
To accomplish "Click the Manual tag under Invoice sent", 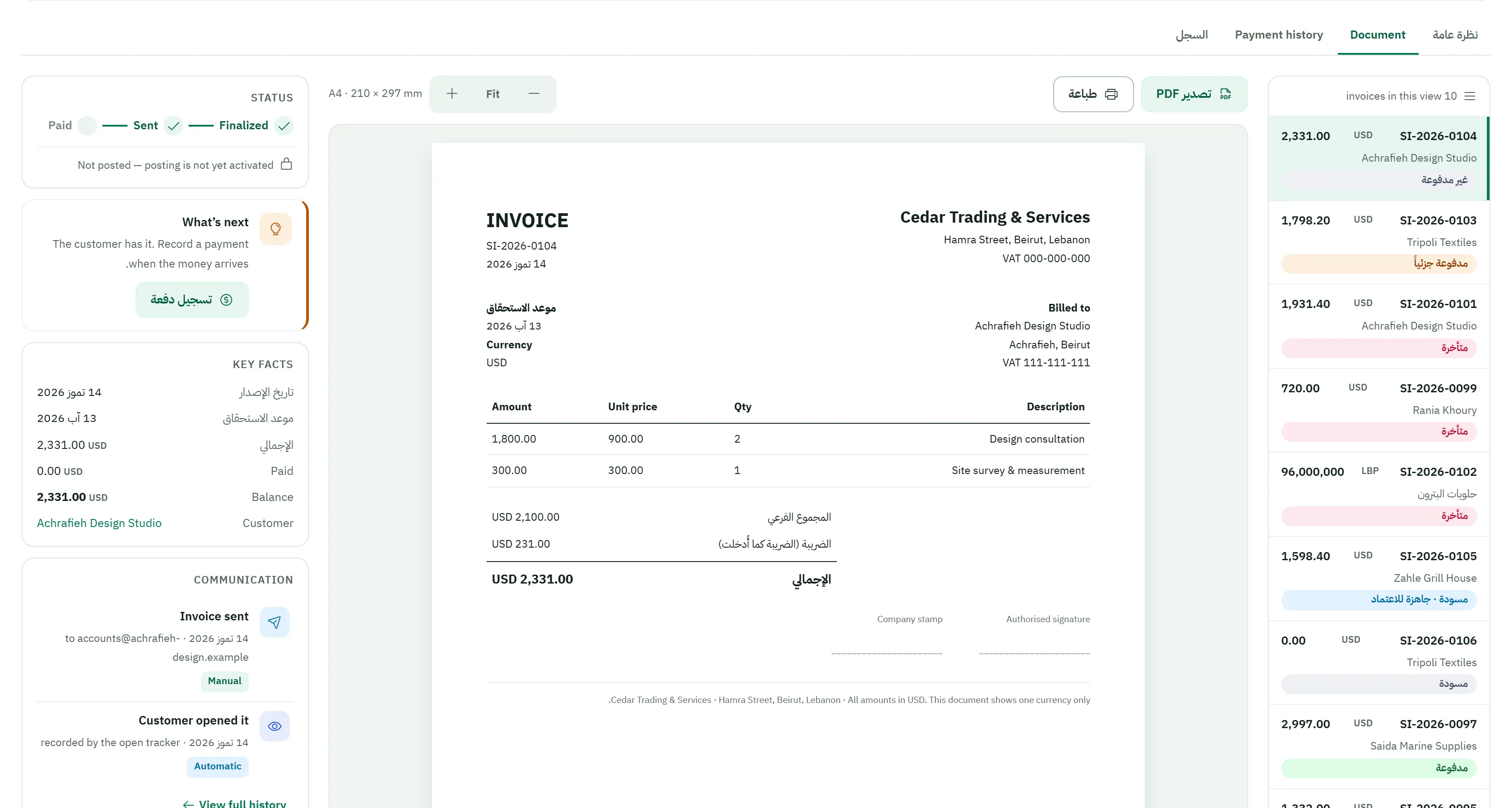I will (x=225, y=681).
